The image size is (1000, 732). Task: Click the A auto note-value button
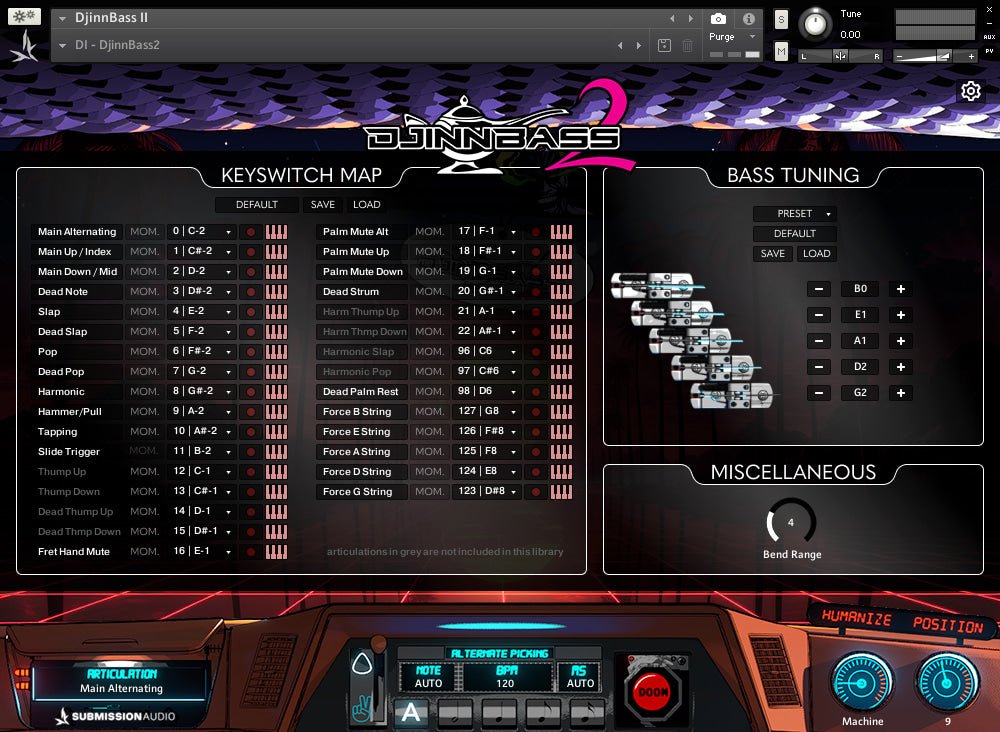[412, 712]
